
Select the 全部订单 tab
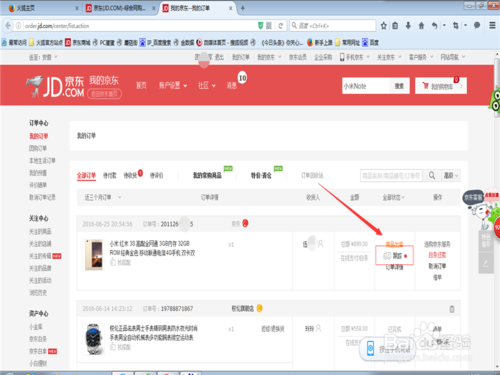click(x=86, y=175)
